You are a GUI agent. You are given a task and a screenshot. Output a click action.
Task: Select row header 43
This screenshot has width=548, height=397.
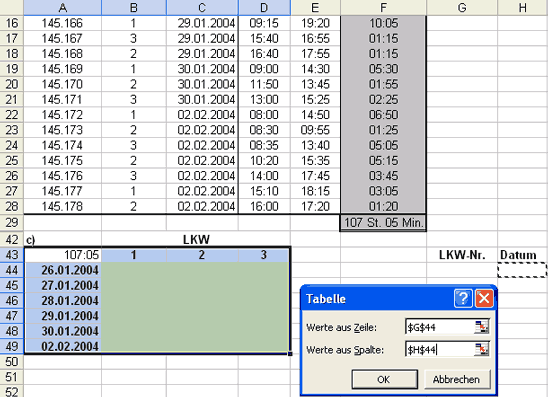click(12, 255)
